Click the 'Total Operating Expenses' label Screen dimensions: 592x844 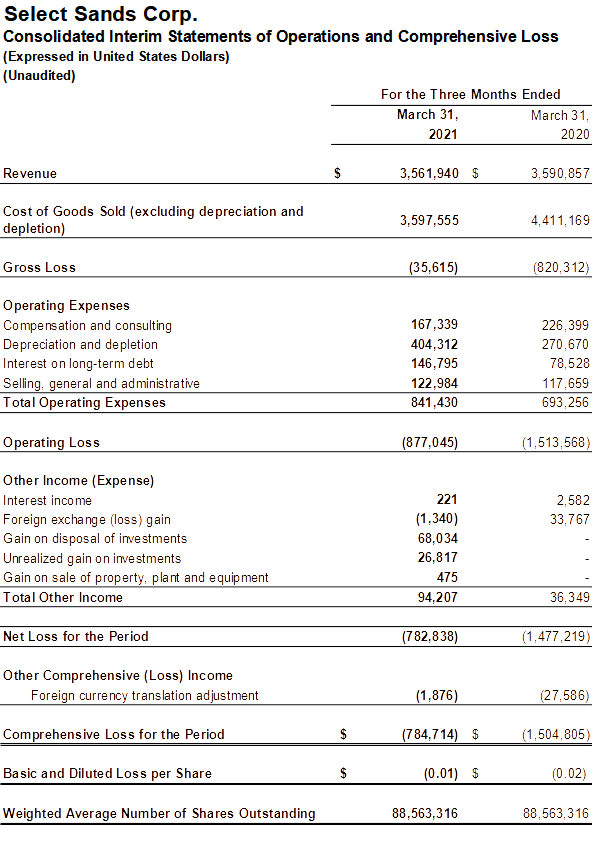coord(84,403)
